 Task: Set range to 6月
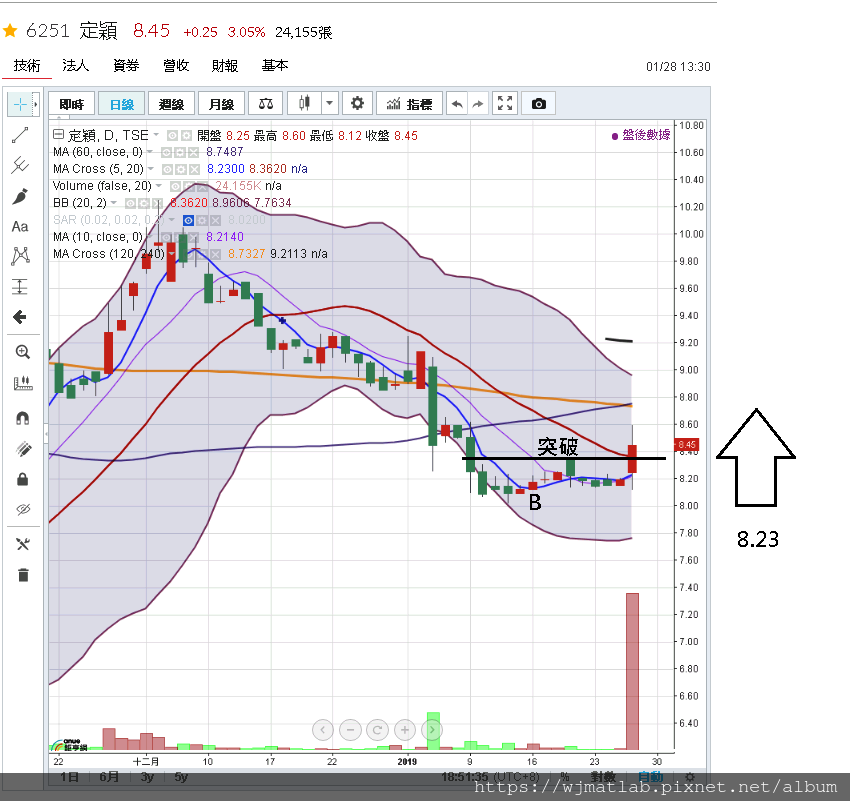click(x=109, y=777)
